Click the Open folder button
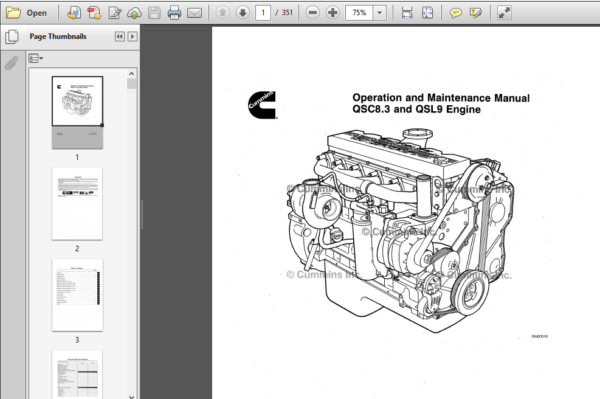The height and width of the screenshot is (399, 600). [x=26, y=13]
